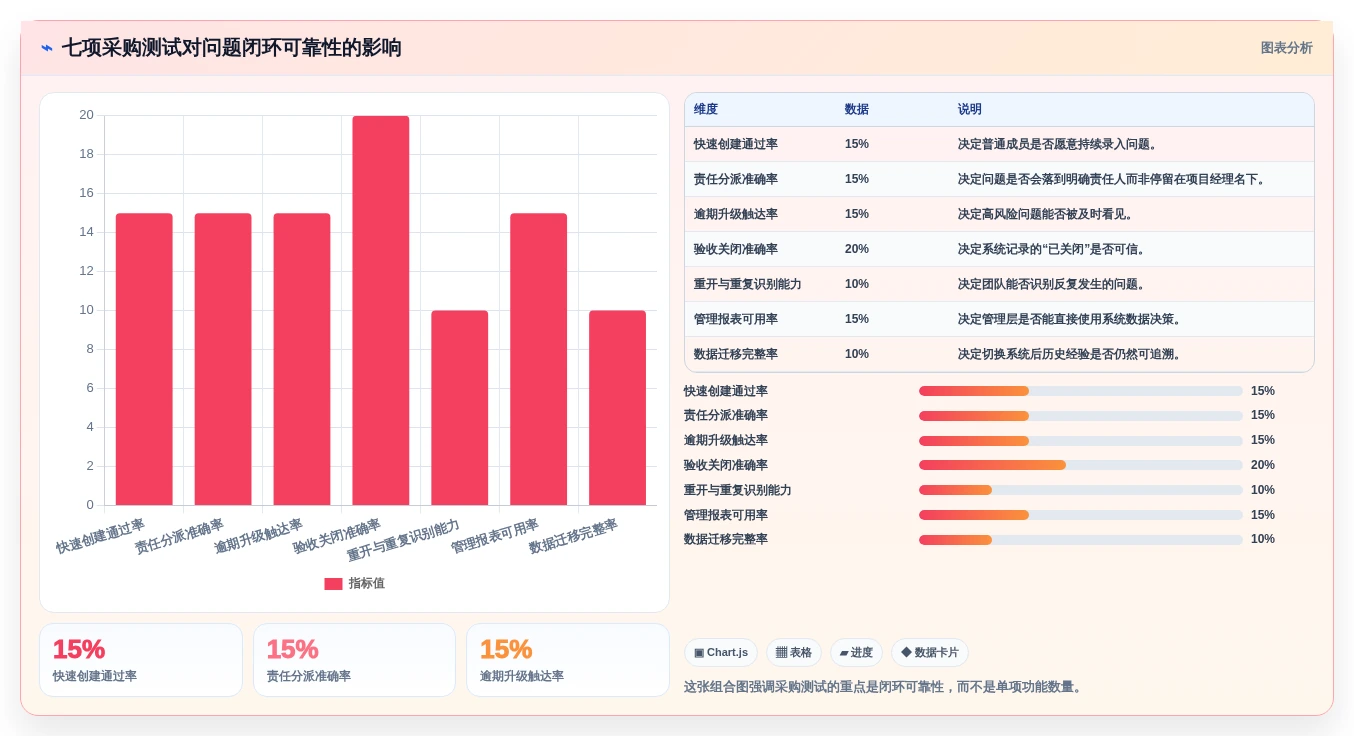Viewport: 1354px width, 736px height.
Task: Click the 逾期升级触达率 progress bar
Action: click(x=1081, y=441)
